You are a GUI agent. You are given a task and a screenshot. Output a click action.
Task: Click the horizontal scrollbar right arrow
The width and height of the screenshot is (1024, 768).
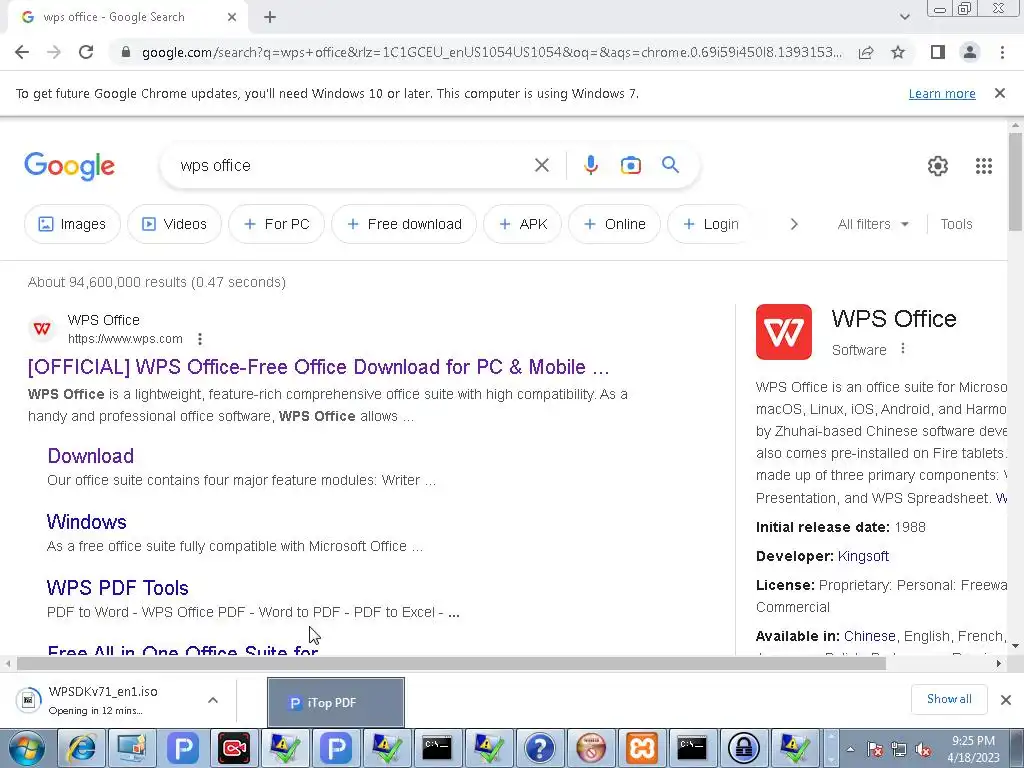pyautogui.click(x=999, y=664)
